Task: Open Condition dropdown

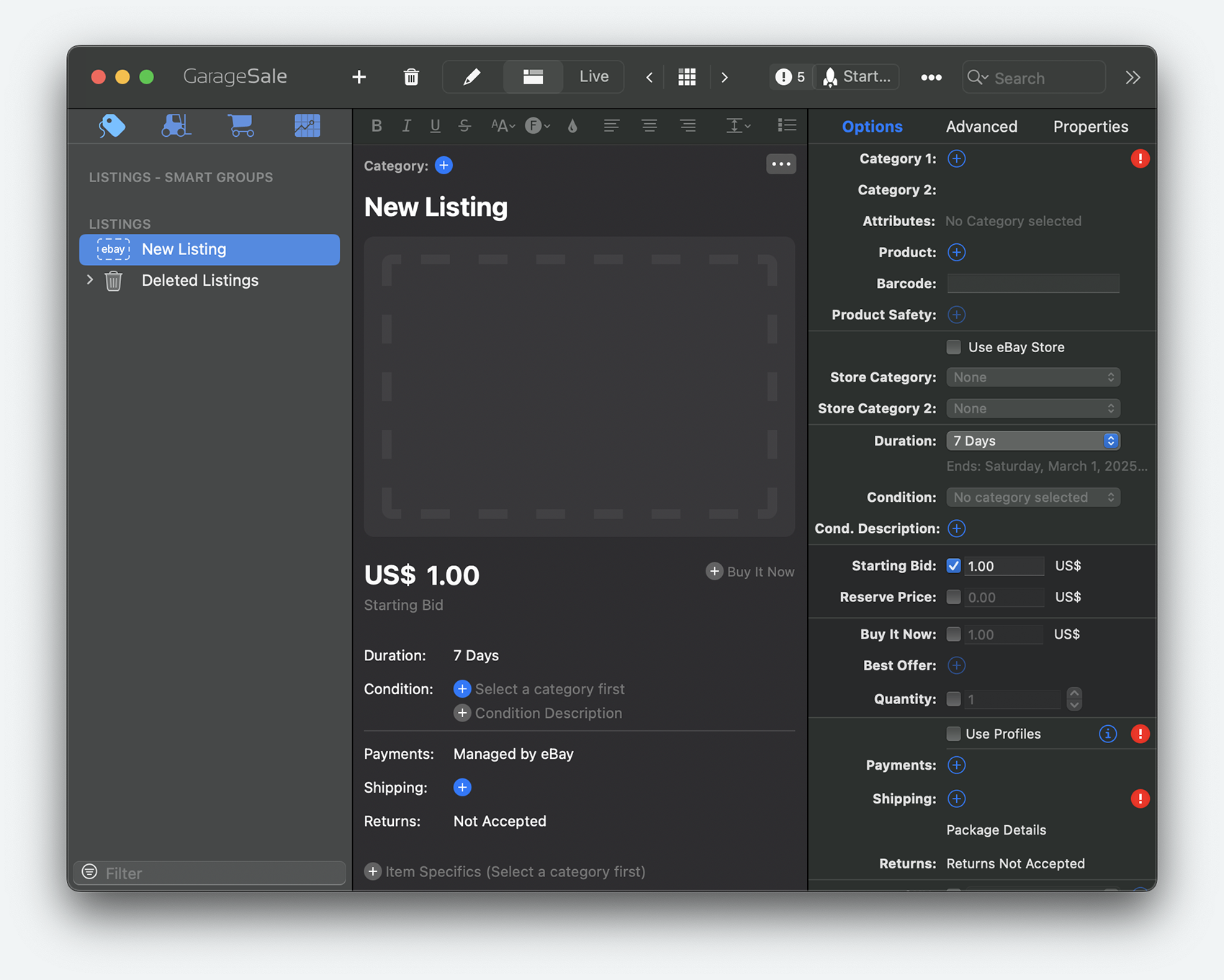Action: tap(1033, 498)
